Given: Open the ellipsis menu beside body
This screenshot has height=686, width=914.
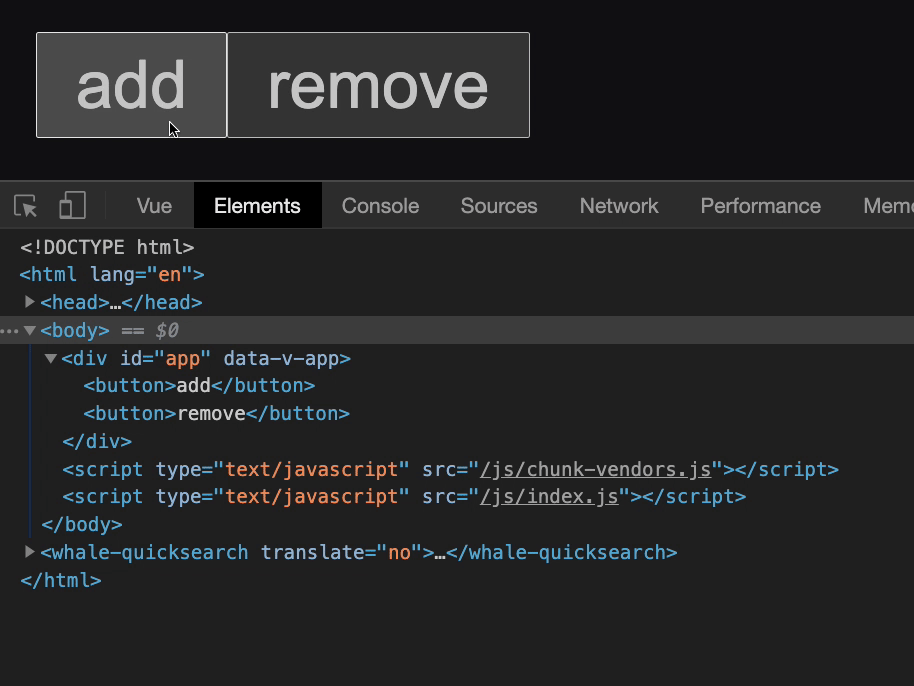Looking at the screenshot, I should pyautogui.click(x=9, y=331).
